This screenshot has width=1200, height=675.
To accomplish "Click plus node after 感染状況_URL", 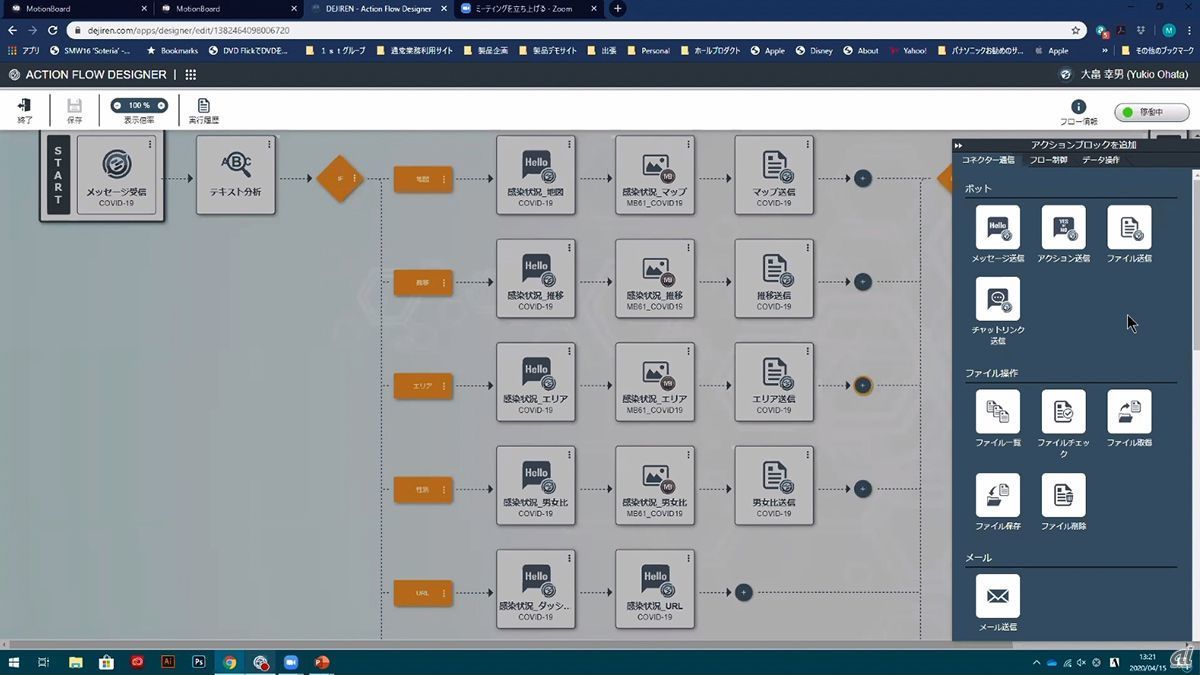I will coord(743,593).
